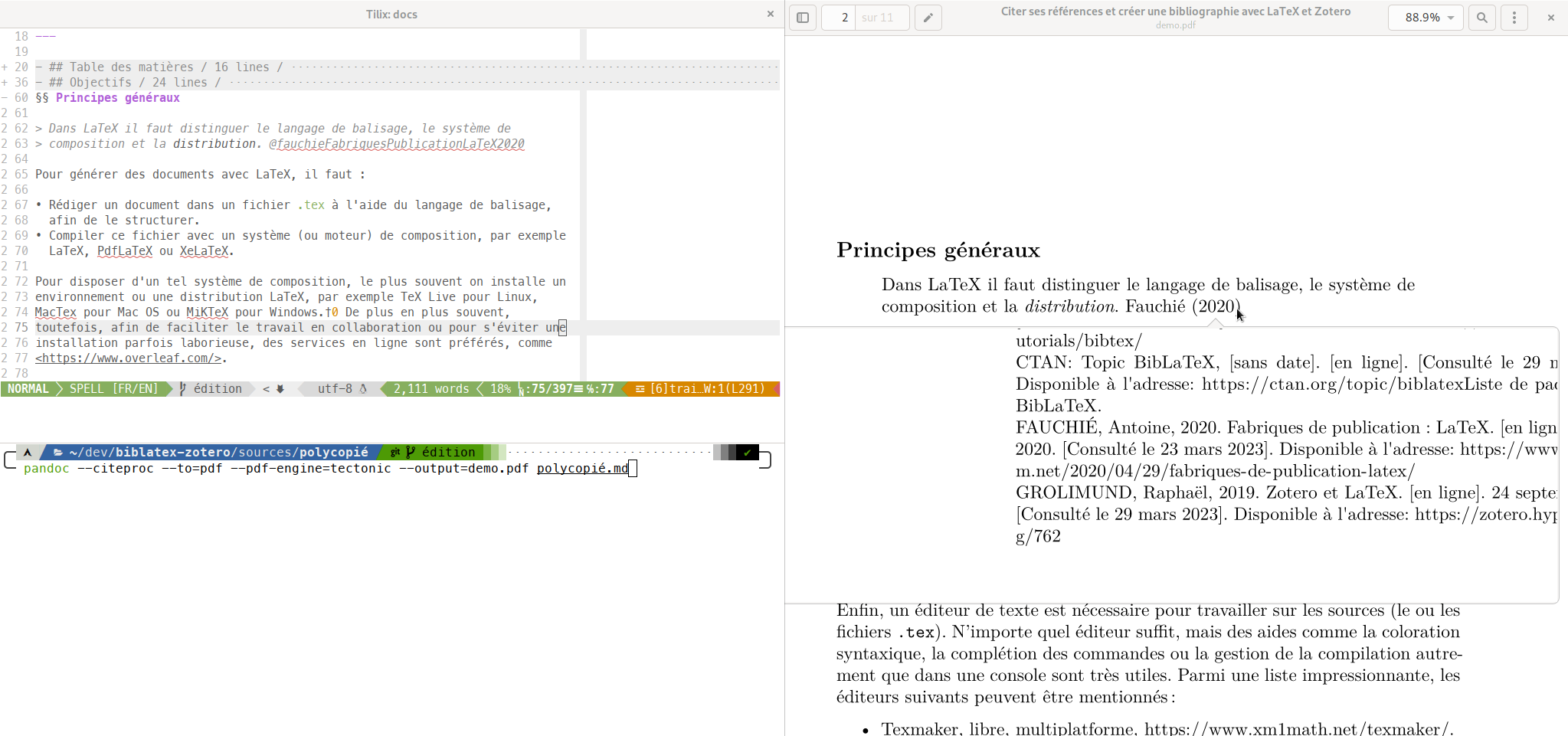The image size is (1568, 736).
Task: Click the misspelled word 'XeLaTeX' in editor
Action: point(205,251)
